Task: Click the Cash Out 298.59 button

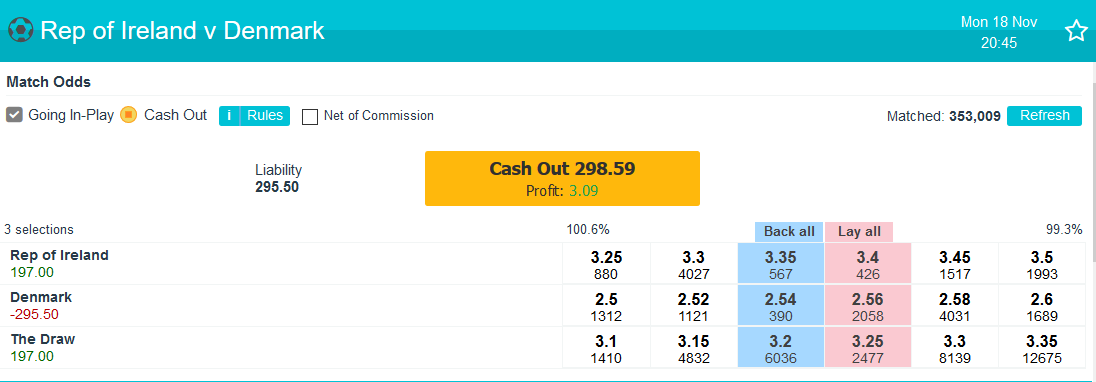Action: point(562,178)
